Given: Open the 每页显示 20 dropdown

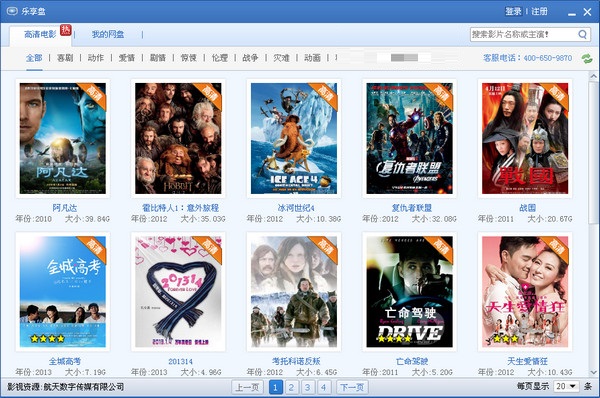Looking at the screenshot, I should [x=567, y=386].
